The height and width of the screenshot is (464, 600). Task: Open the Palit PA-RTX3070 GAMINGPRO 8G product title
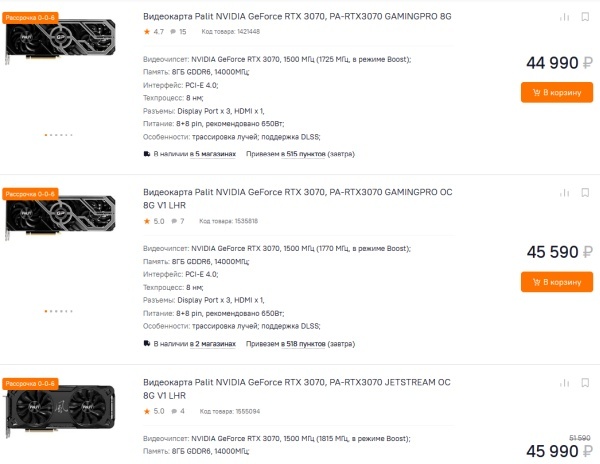pyautogui.click(x=312, y=15)
